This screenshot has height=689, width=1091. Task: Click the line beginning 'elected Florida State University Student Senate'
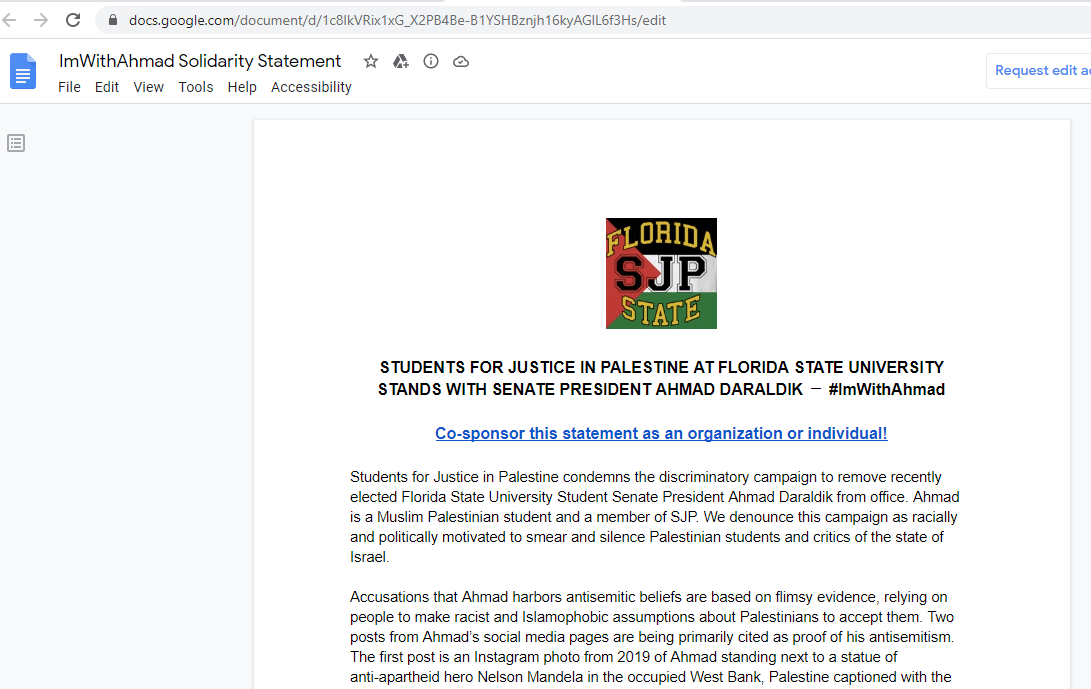coord(655,497)
